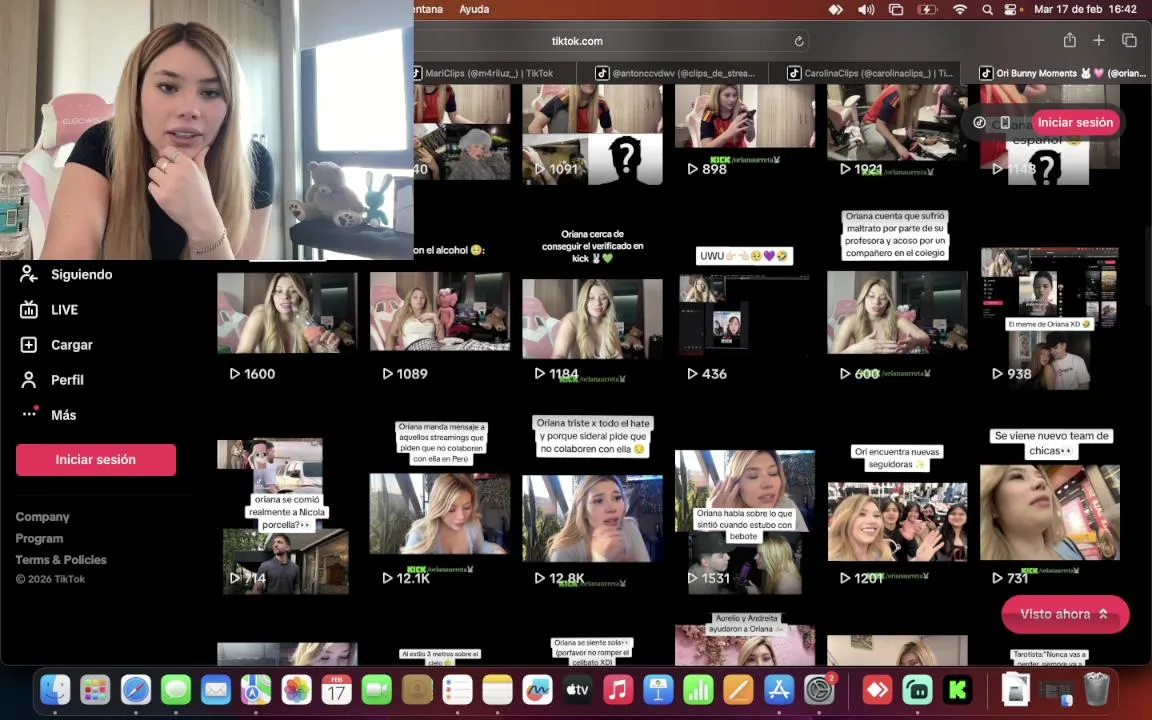Launch Apple TV from the dock
This screenshot has width=1152, height=720.
coord(577,690)
